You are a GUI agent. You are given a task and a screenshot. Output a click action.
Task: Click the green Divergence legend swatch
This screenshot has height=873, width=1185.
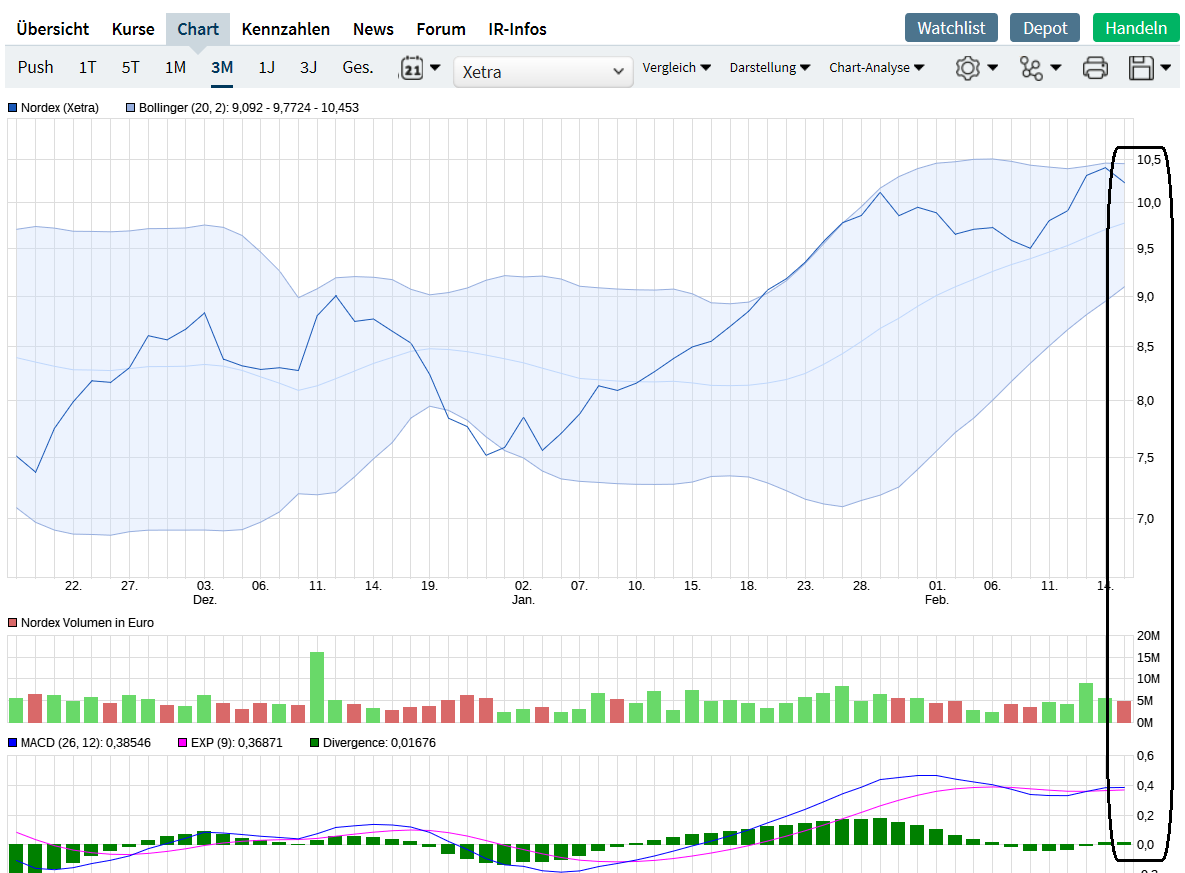pyautogui.click(x=314, y=743)
